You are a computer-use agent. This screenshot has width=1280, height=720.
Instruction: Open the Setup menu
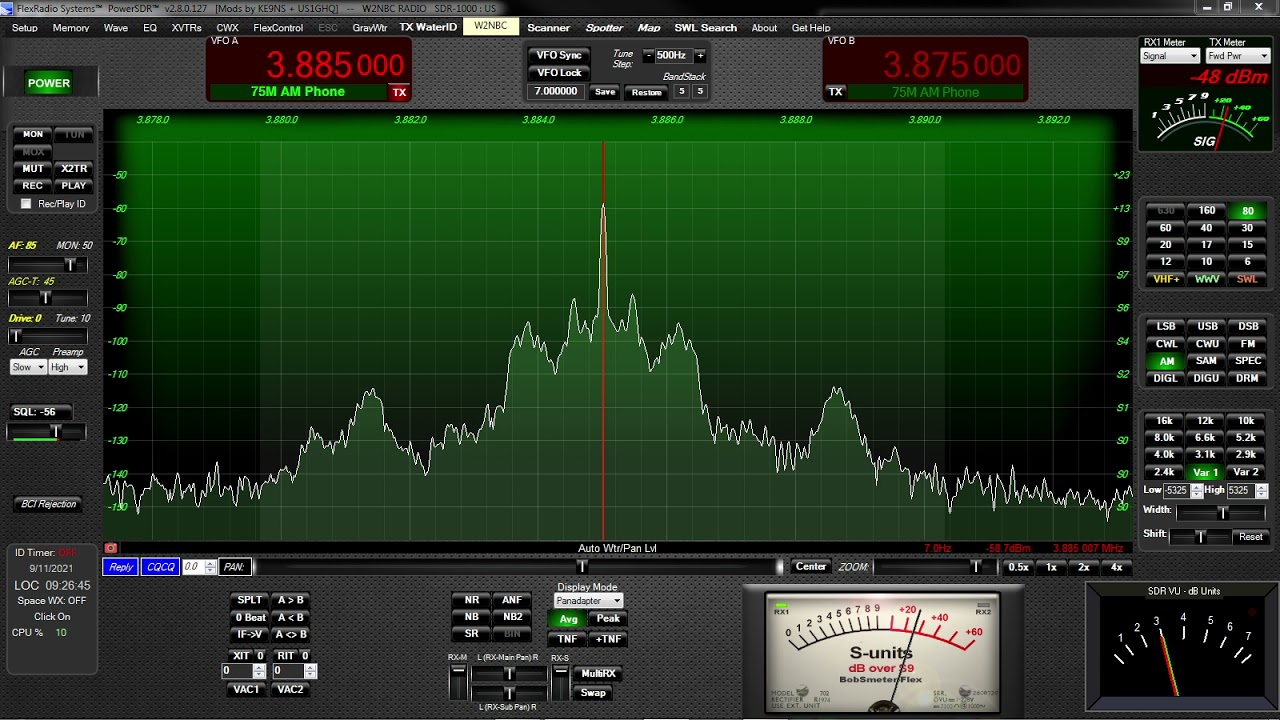pyautogui.click(x=25, y=28)
